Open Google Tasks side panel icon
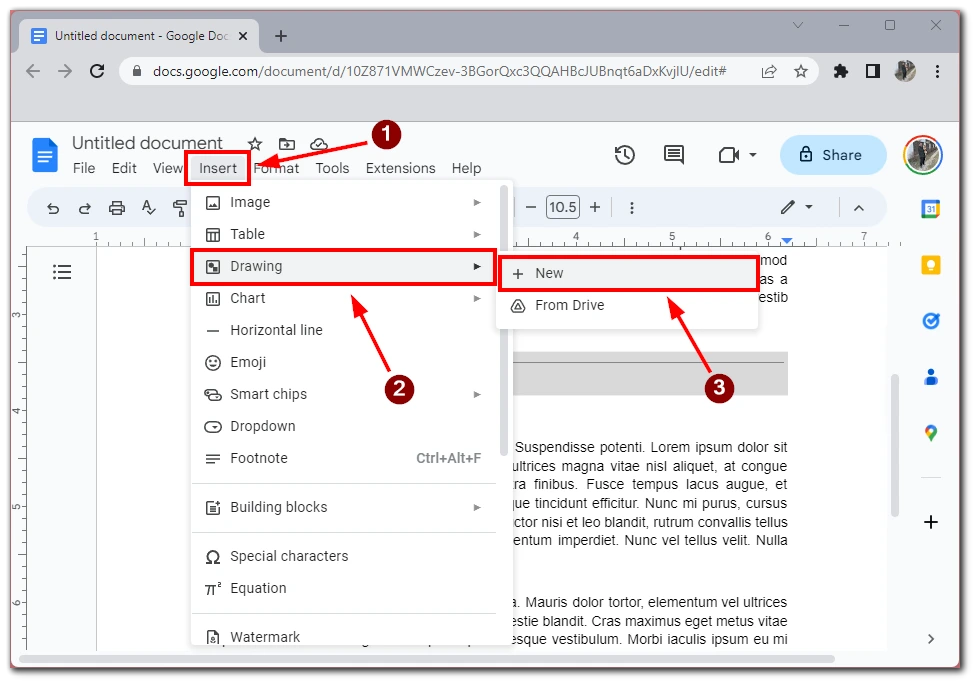Image resolution: width=978 pixels, height=686 pixels. tap(930, 321)
